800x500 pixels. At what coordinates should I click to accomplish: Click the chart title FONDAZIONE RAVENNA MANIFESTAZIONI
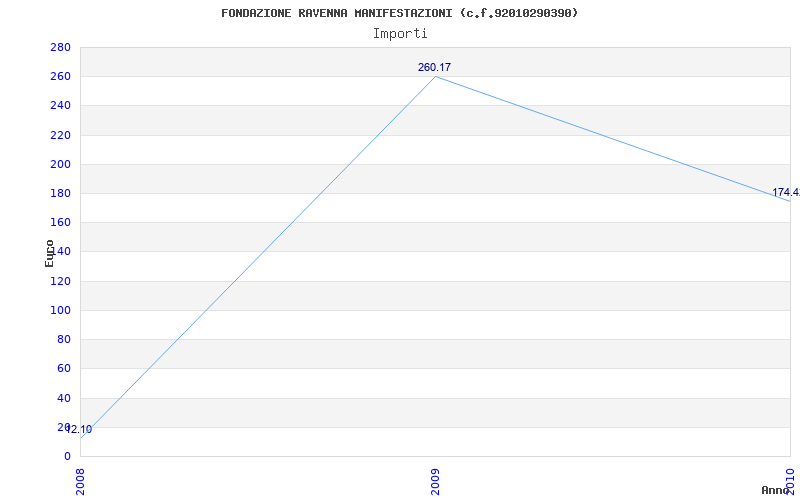(399, 13)
